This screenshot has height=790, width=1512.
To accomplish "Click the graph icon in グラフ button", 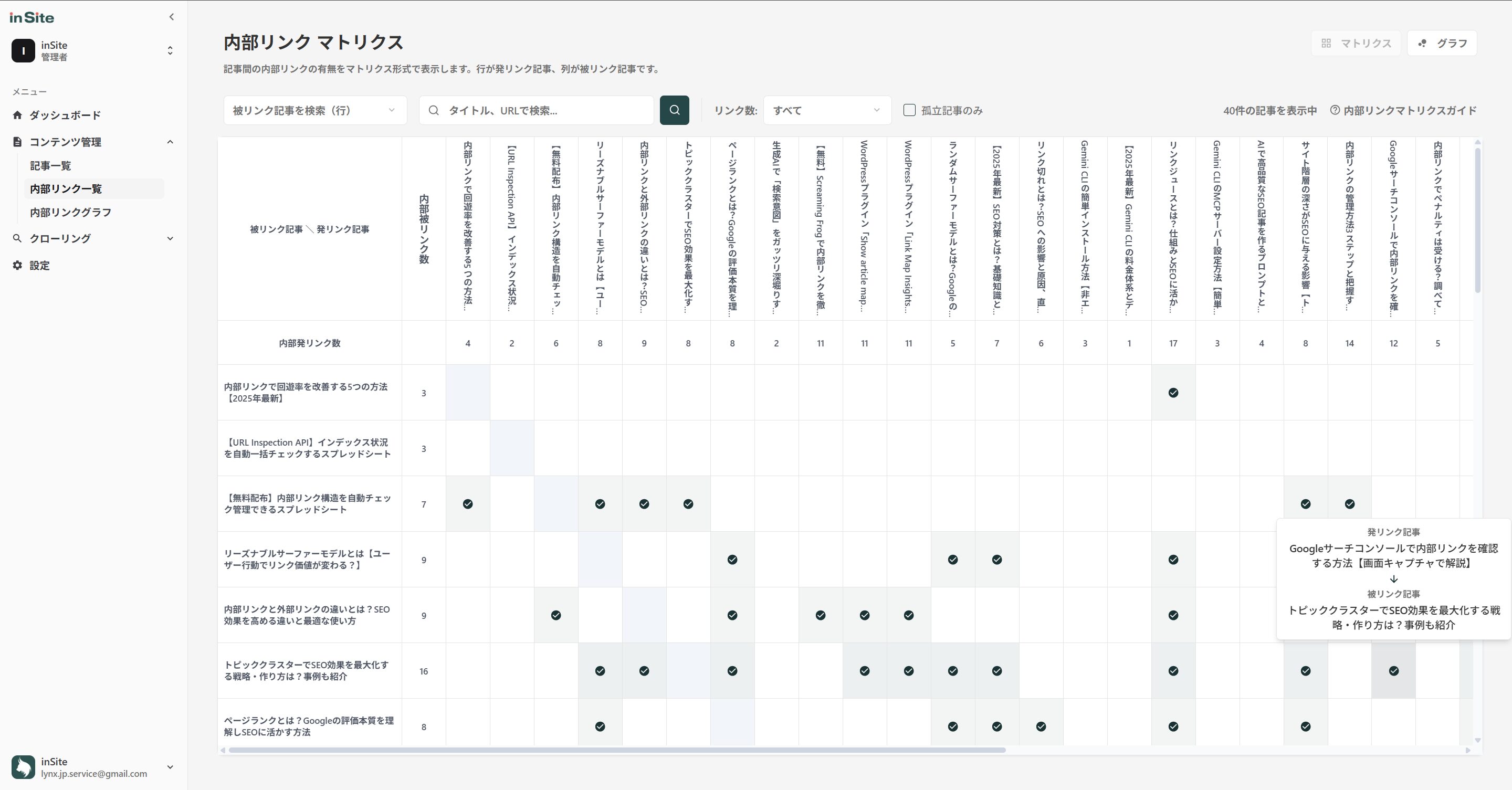I will (1422, 44).
